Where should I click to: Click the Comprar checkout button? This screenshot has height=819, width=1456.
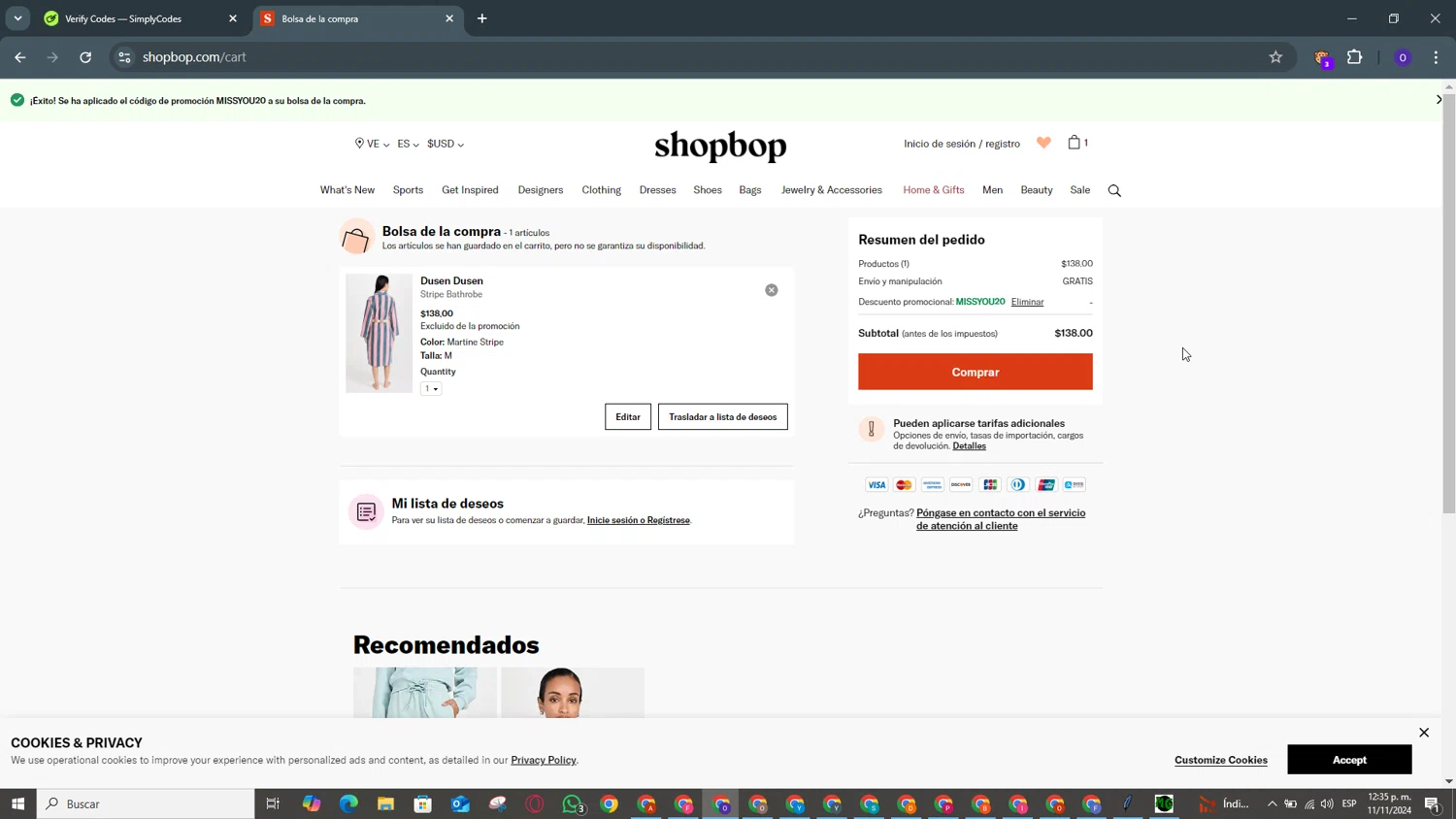[x=976, y=372]
